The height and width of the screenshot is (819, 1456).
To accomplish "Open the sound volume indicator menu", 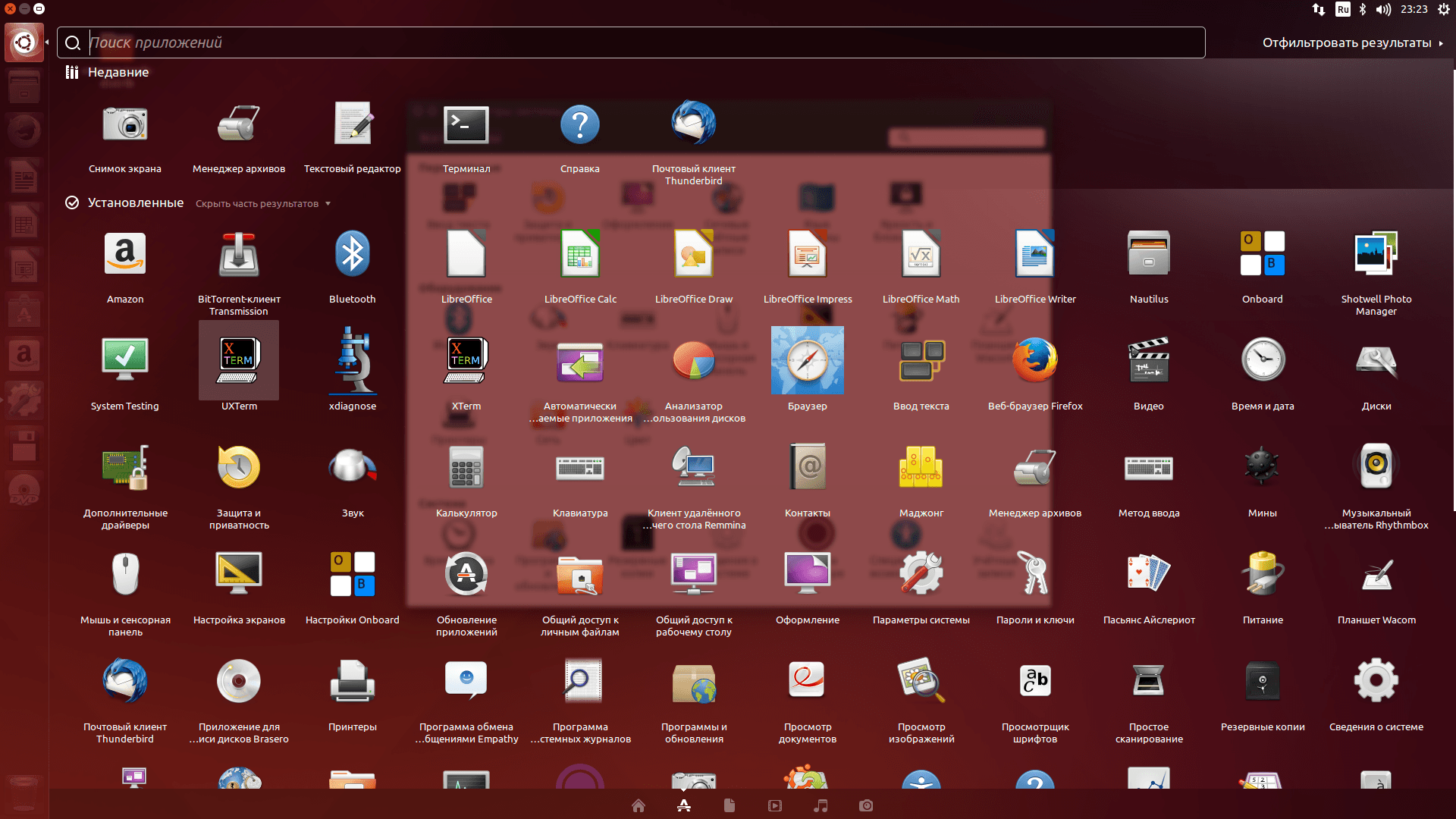I will (x=1384, y=9).
